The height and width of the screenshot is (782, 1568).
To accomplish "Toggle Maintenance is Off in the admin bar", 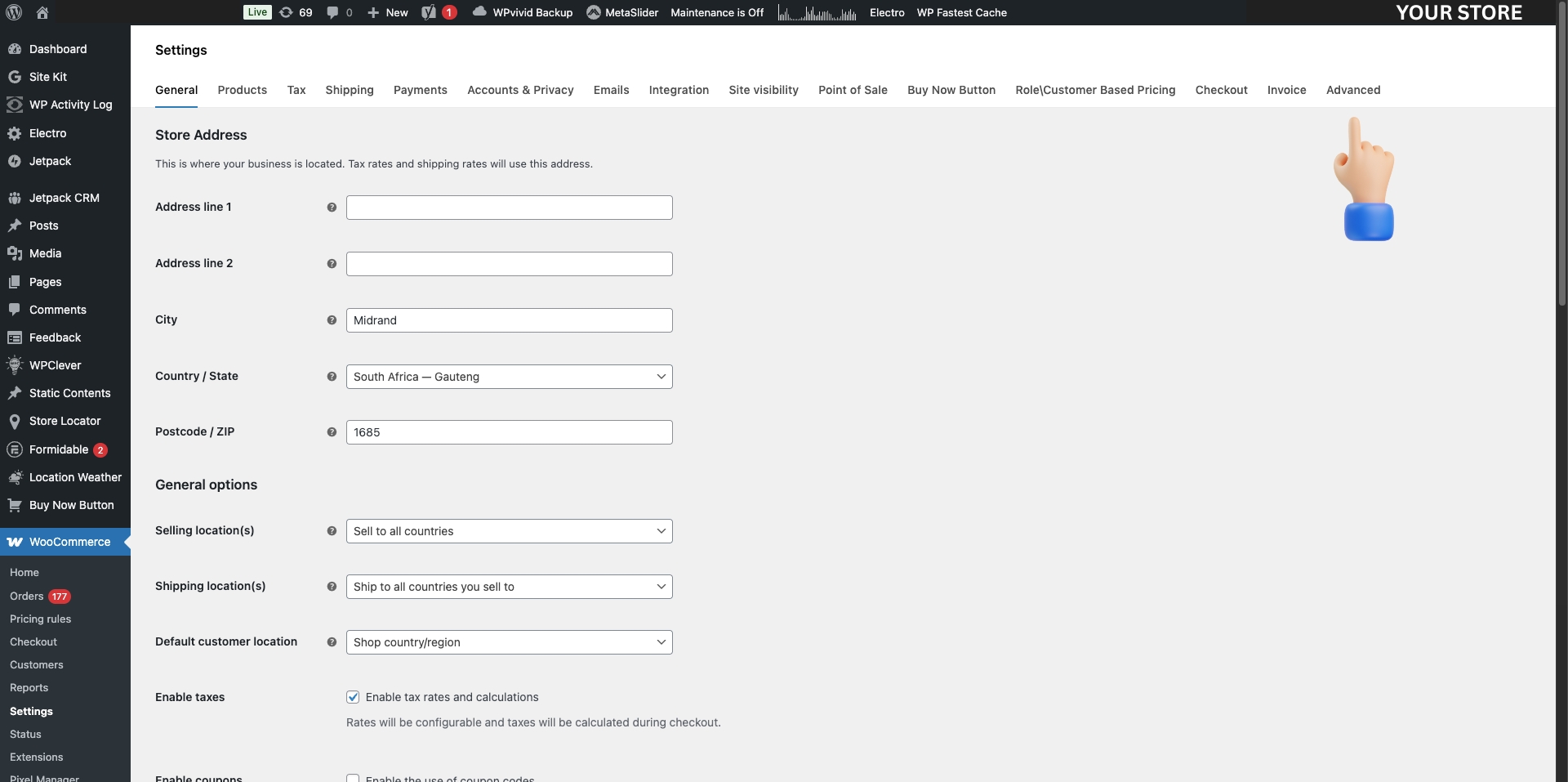I will pyautogui.click(x=716, y=12).
